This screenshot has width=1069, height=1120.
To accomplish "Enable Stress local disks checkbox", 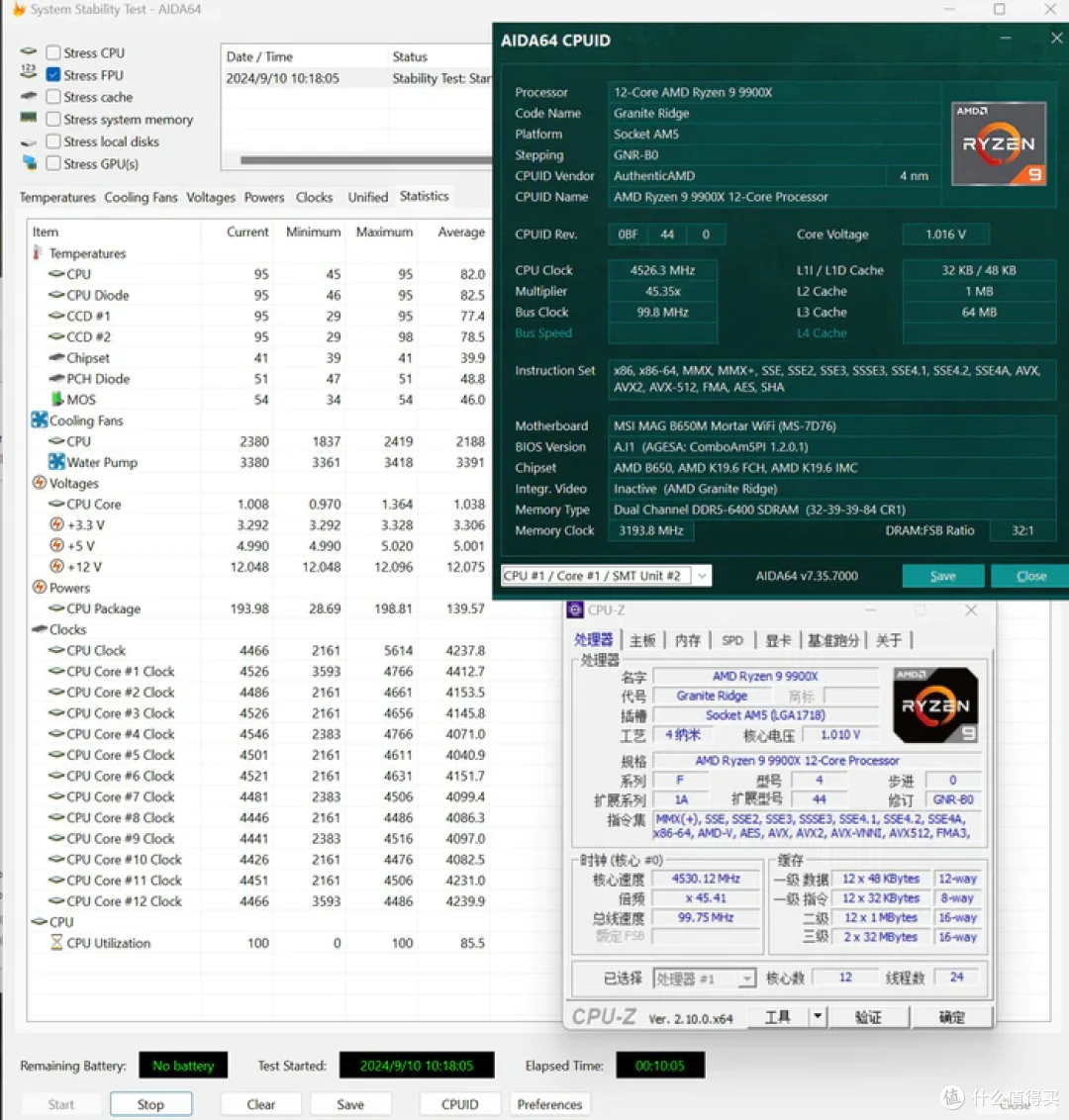I will pos(52,141).
